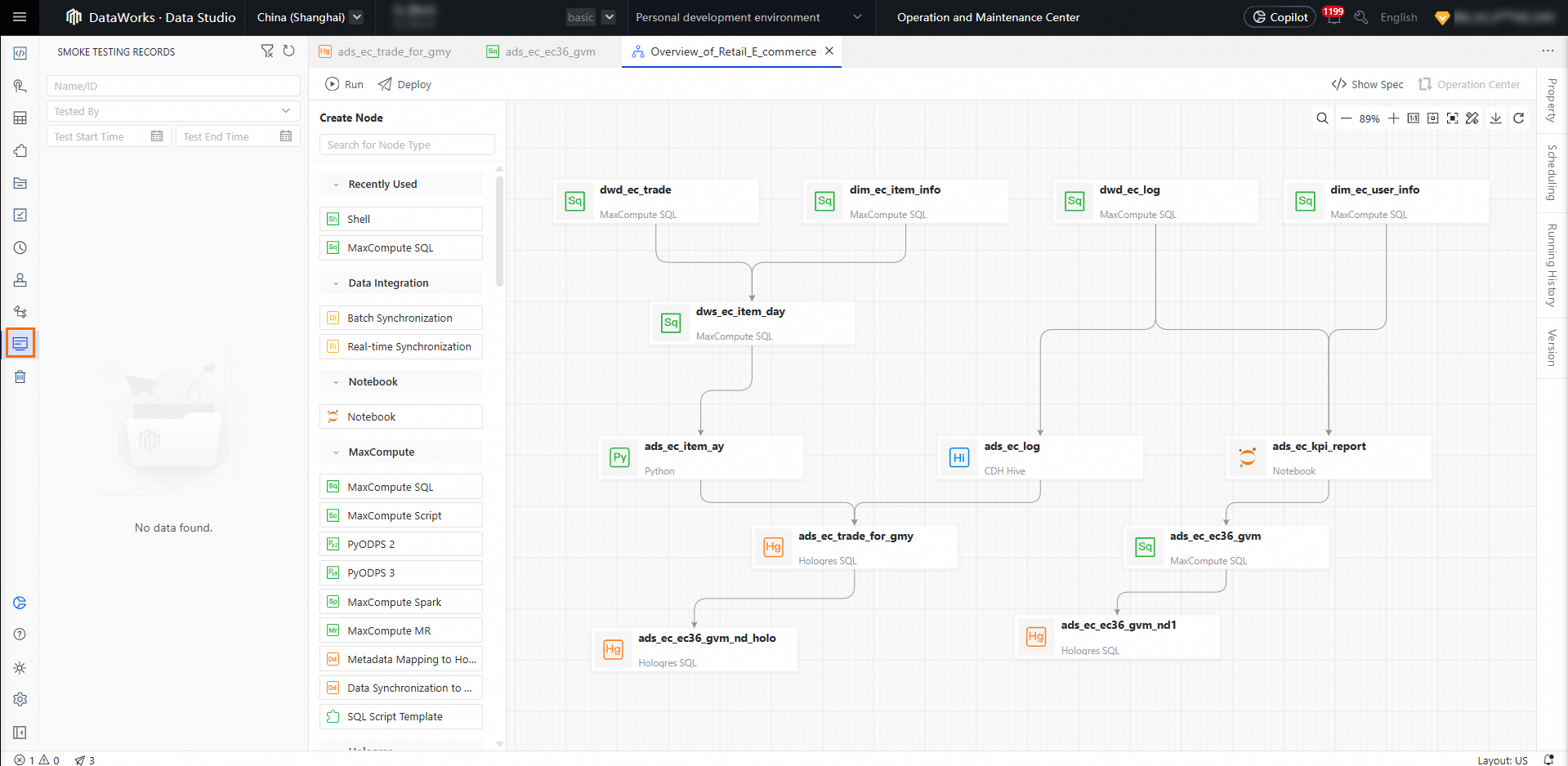
Task: Reset canvas zoom to 1:1 scale
Action: (1414, 118)
